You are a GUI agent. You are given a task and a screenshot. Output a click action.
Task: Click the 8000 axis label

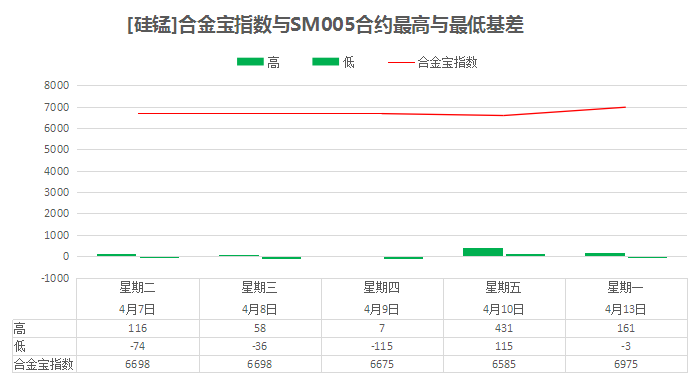tap(57, 85)
